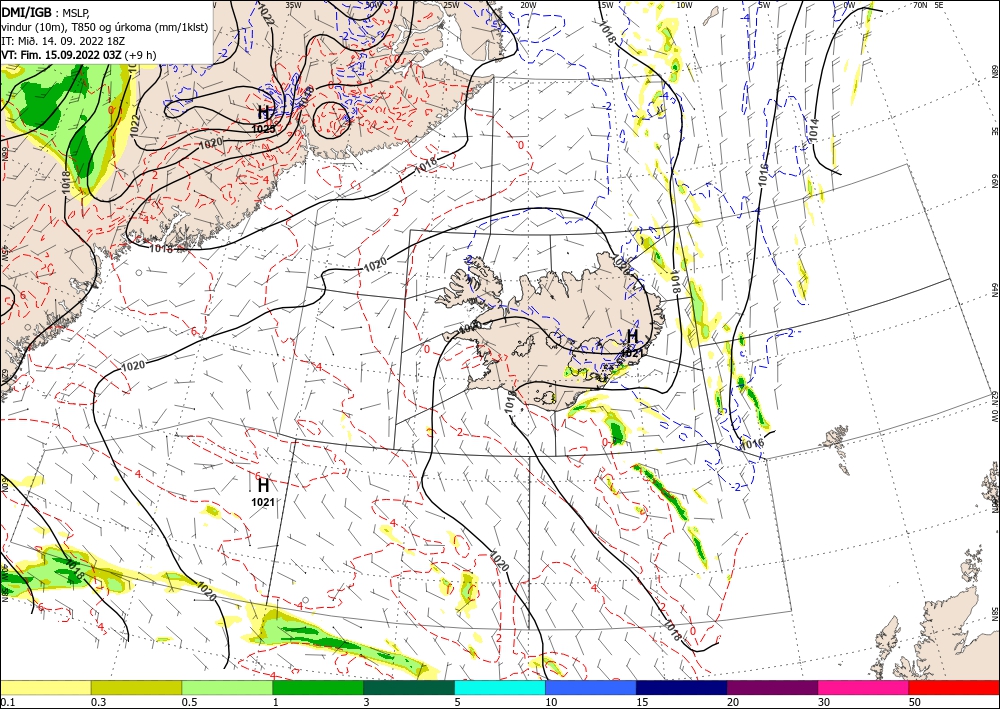Click the H 1021 high marker over eastern Iceland
The width and height of the screenshot is (1000, 709).
[x=632, y=342]
